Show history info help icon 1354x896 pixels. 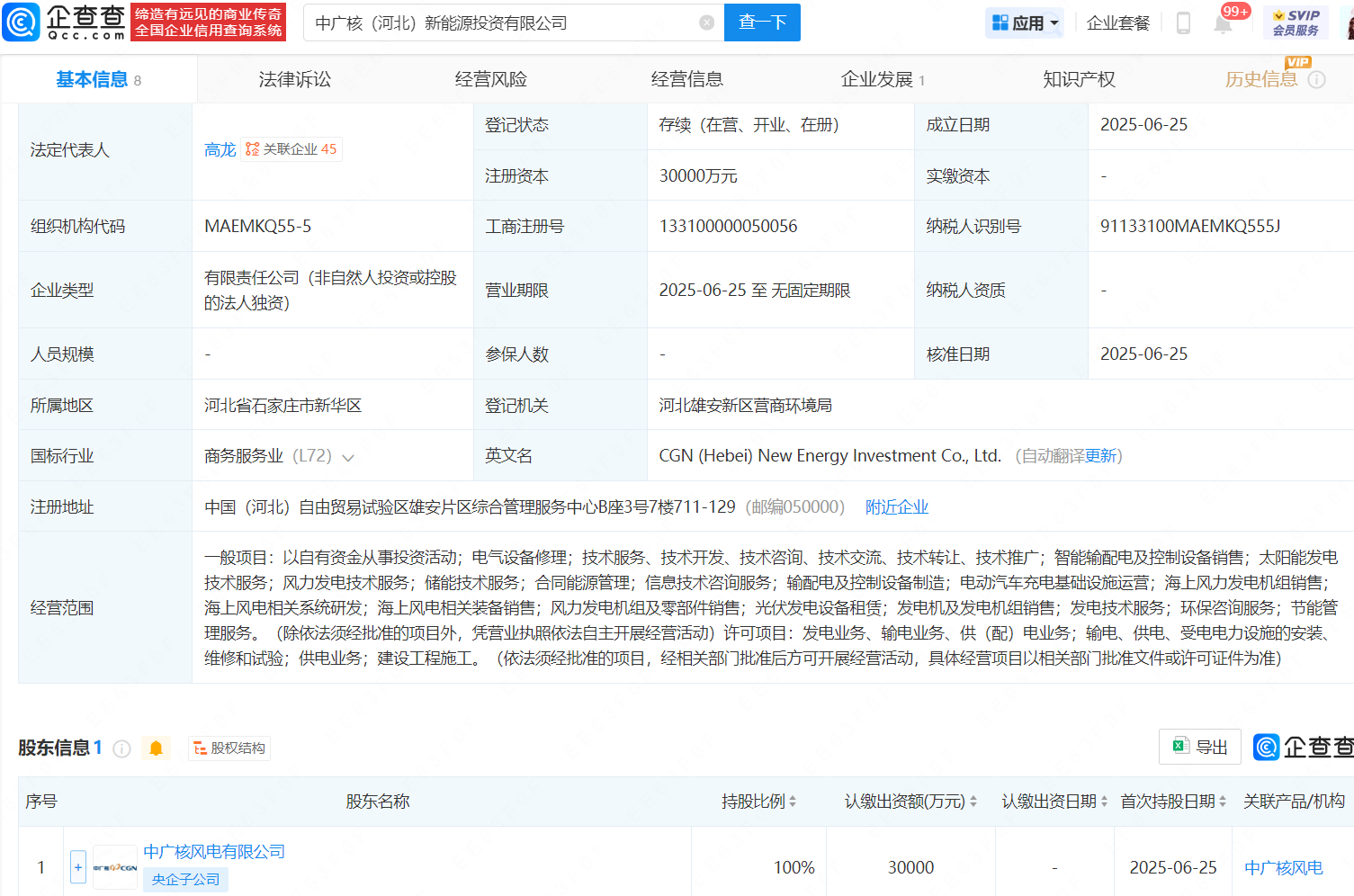point(1316,80)
